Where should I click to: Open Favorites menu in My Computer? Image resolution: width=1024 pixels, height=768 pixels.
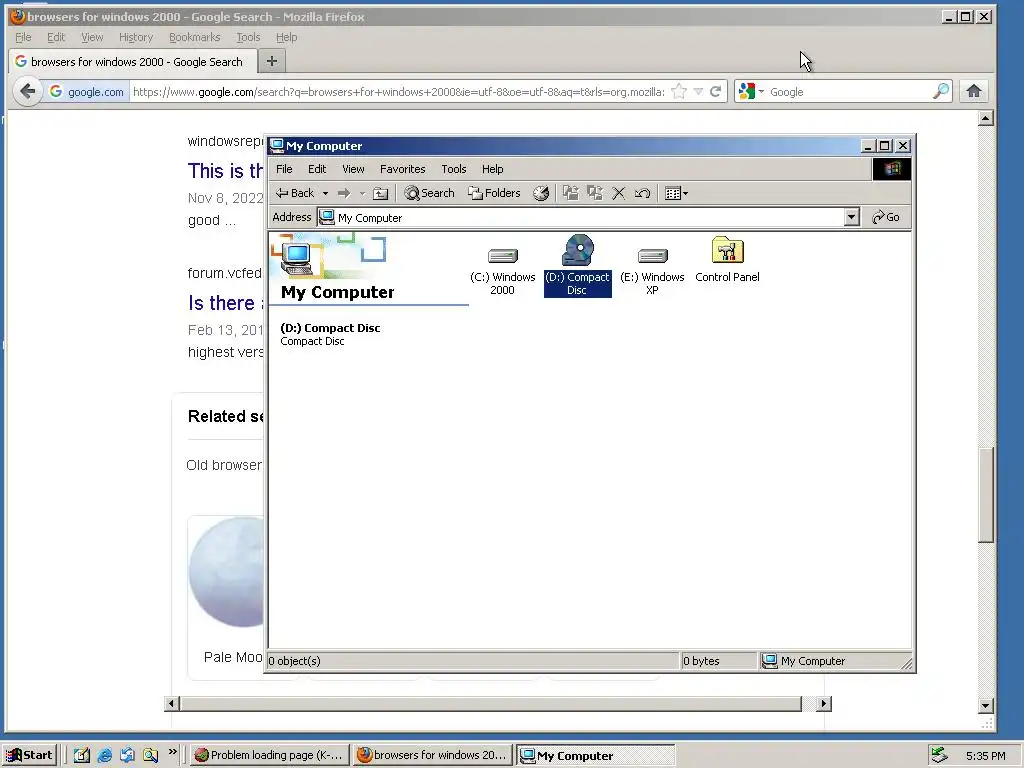(402, 169)
